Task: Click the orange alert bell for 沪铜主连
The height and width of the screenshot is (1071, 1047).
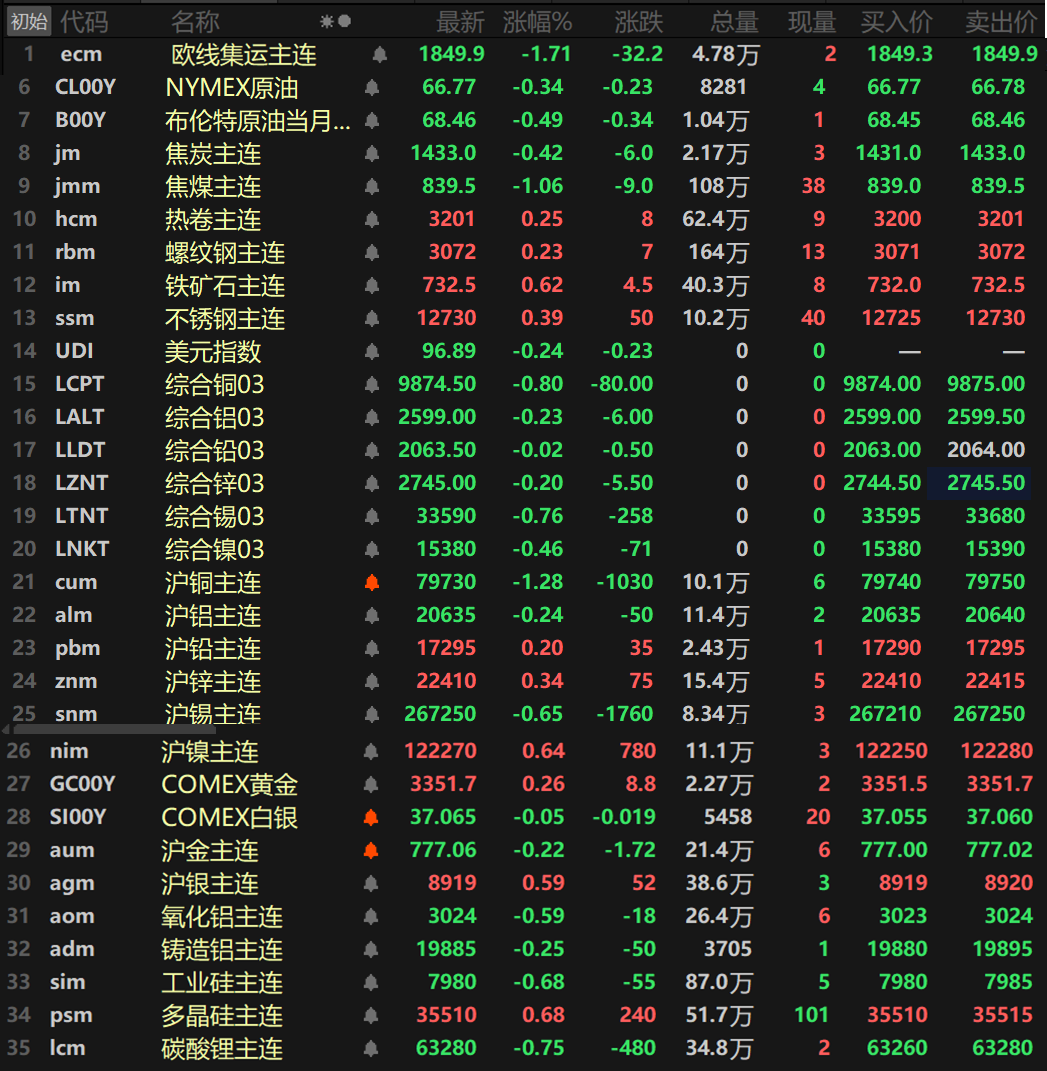Action: click(x=372, y=583)
